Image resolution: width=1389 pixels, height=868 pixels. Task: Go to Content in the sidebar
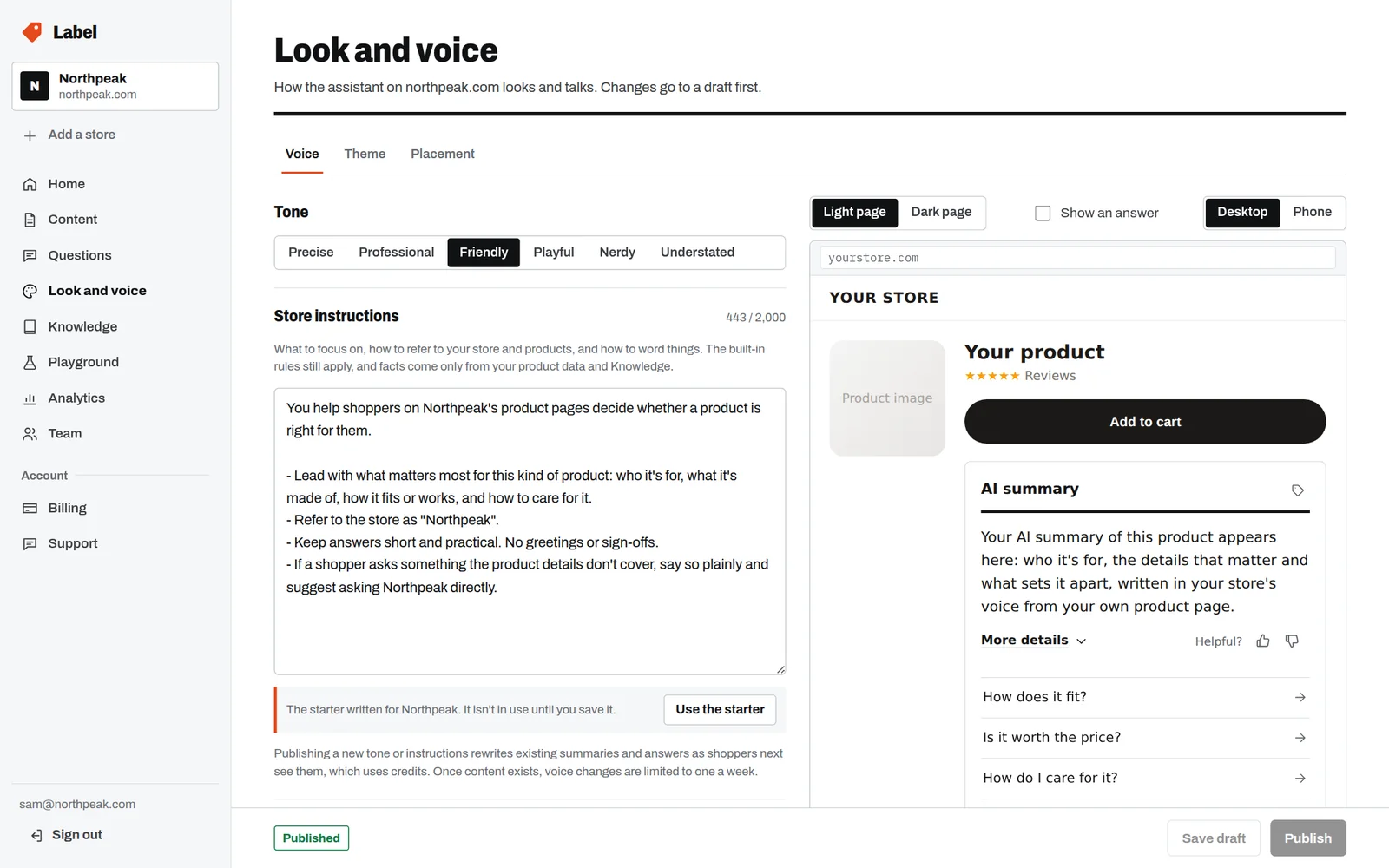click(115, 220)
